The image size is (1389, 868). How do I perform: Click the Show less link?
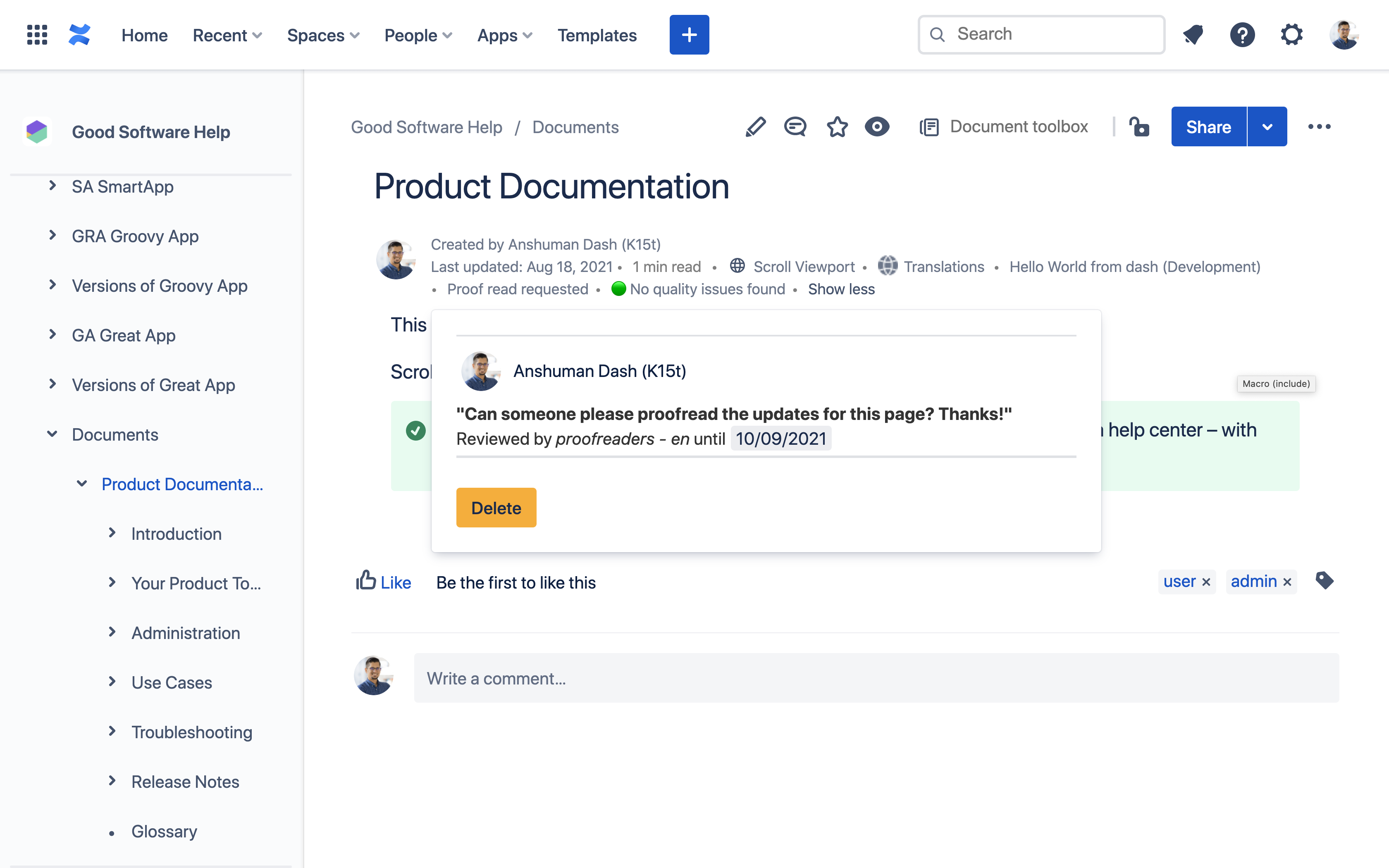[x=841, y=289]
